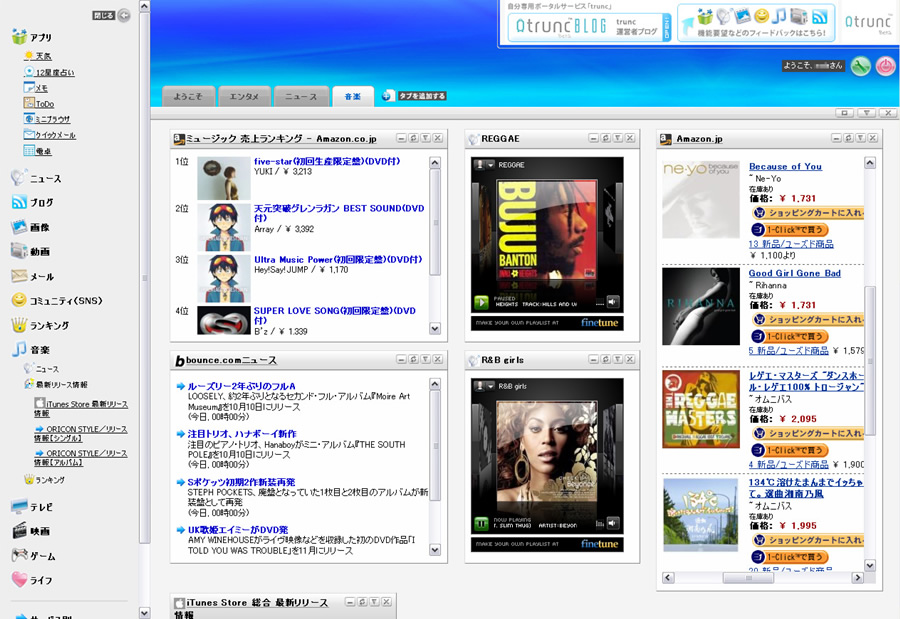Open the five-star(初回生産限定盤) ranking link
Viewport: 900px width, 619px height.
327,161
